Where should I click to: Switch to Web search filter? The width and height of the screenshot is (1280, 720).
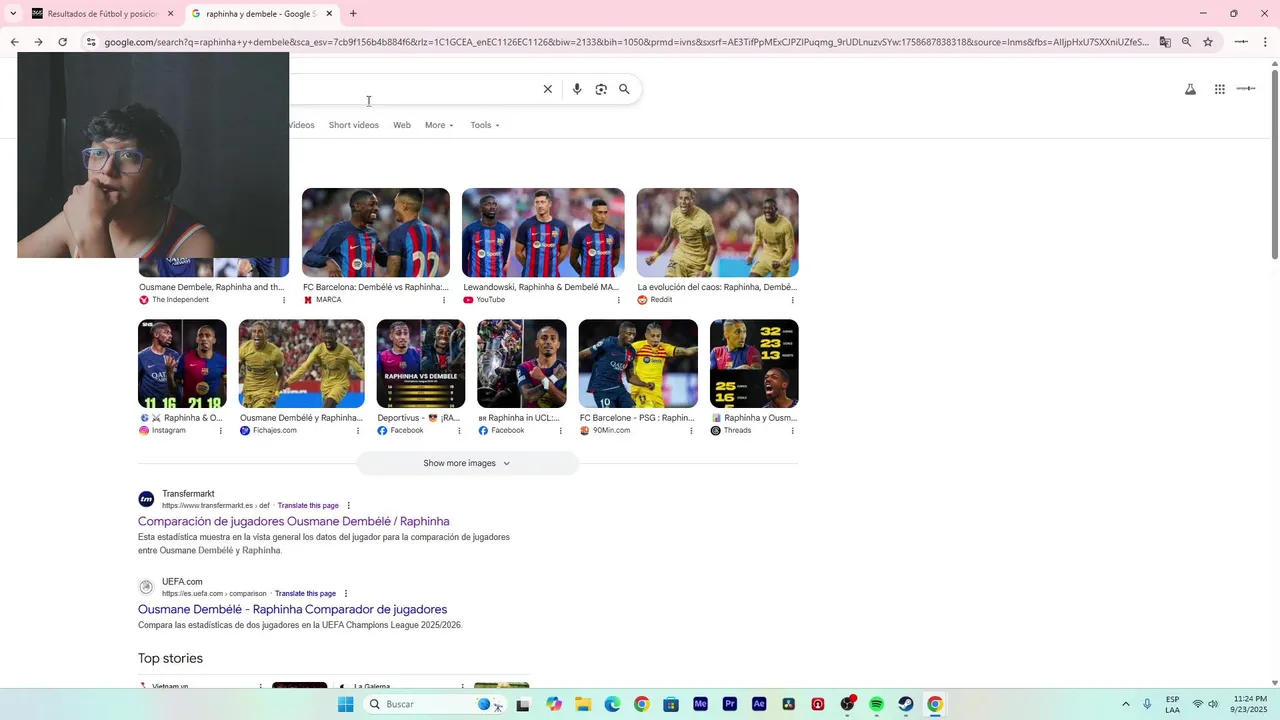click(x=402, y=125)
